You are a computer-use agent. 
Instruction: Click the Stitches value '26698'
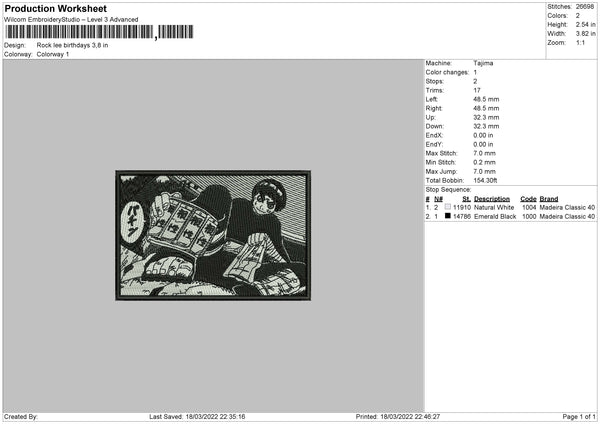(585, 7)
